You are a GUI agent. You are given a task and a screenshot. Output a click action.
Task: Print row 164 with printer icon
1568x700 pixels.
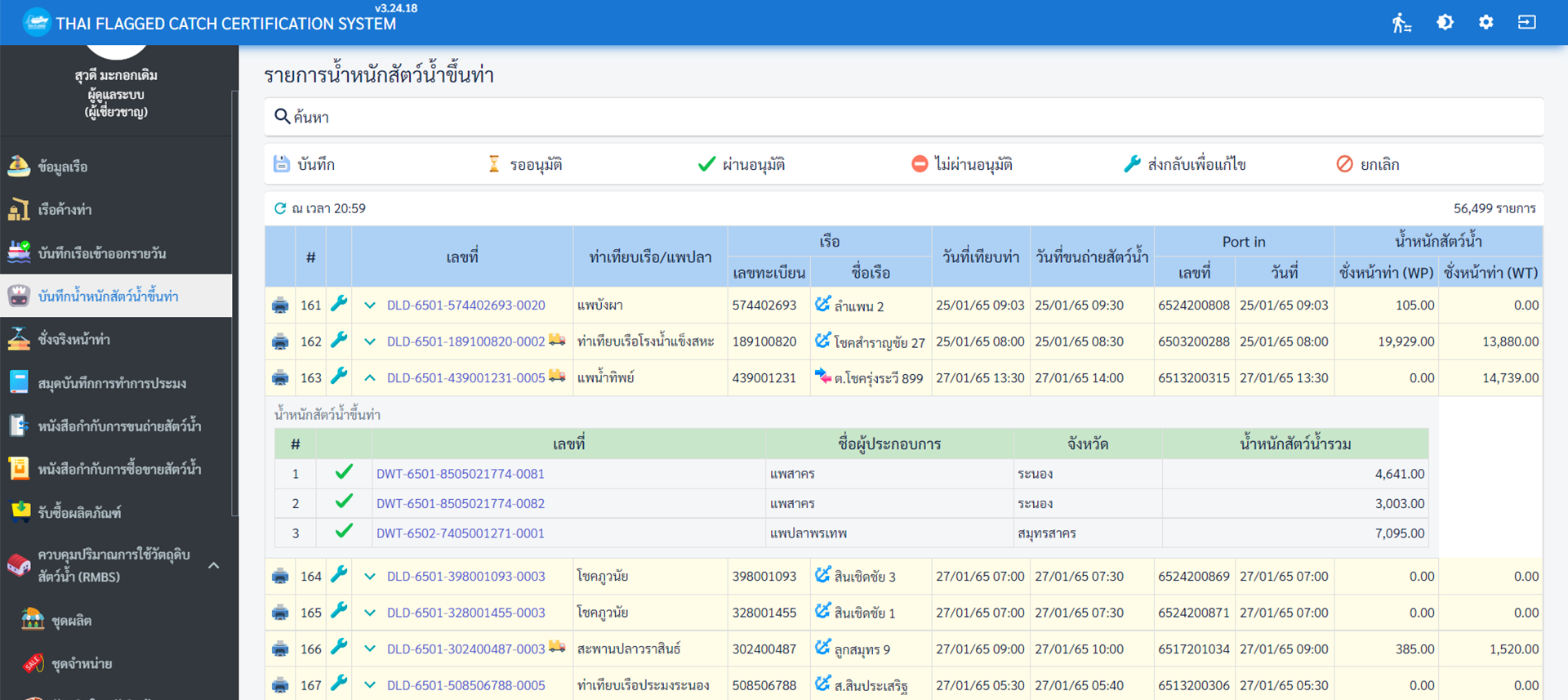tap(280, 577)
